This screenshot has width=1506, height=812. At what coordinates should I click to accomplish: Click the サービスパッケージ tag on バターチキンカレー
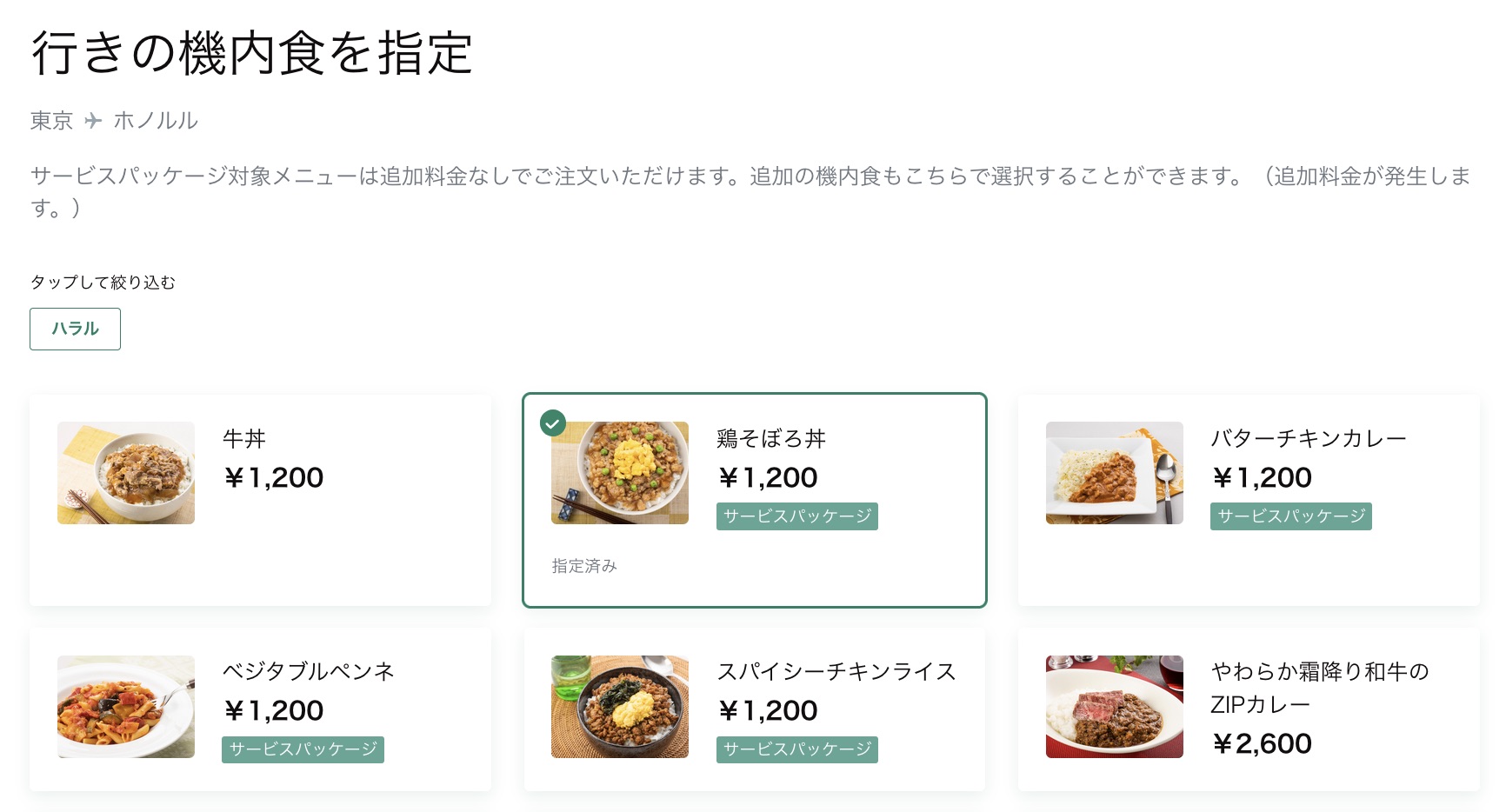point(1290,516)
